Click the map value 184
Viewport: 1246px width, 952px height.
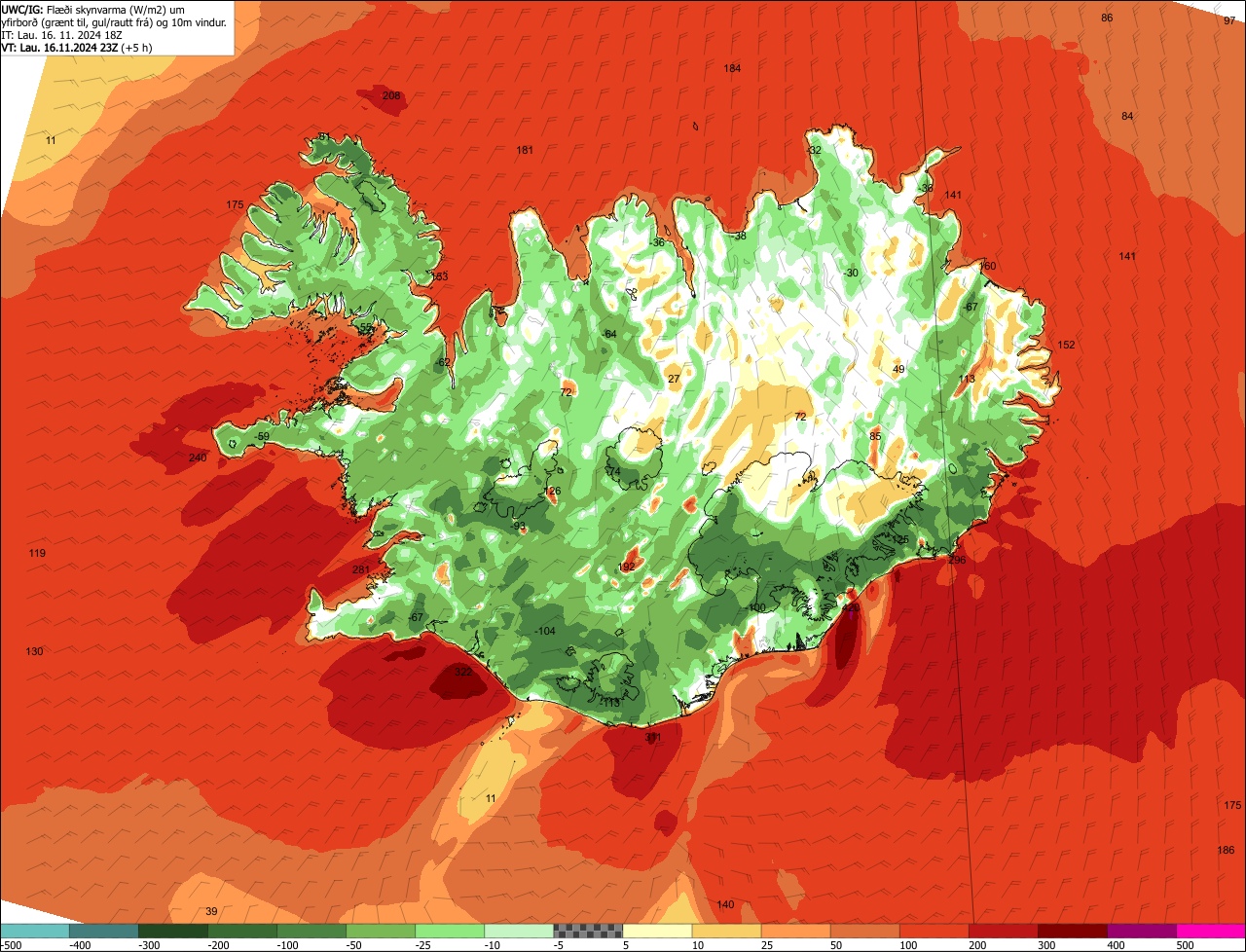732,68
